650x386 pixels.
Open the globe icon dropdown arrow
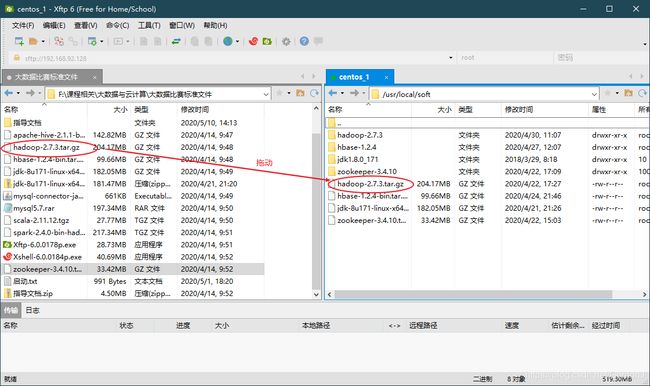click(x=238, y=41)
